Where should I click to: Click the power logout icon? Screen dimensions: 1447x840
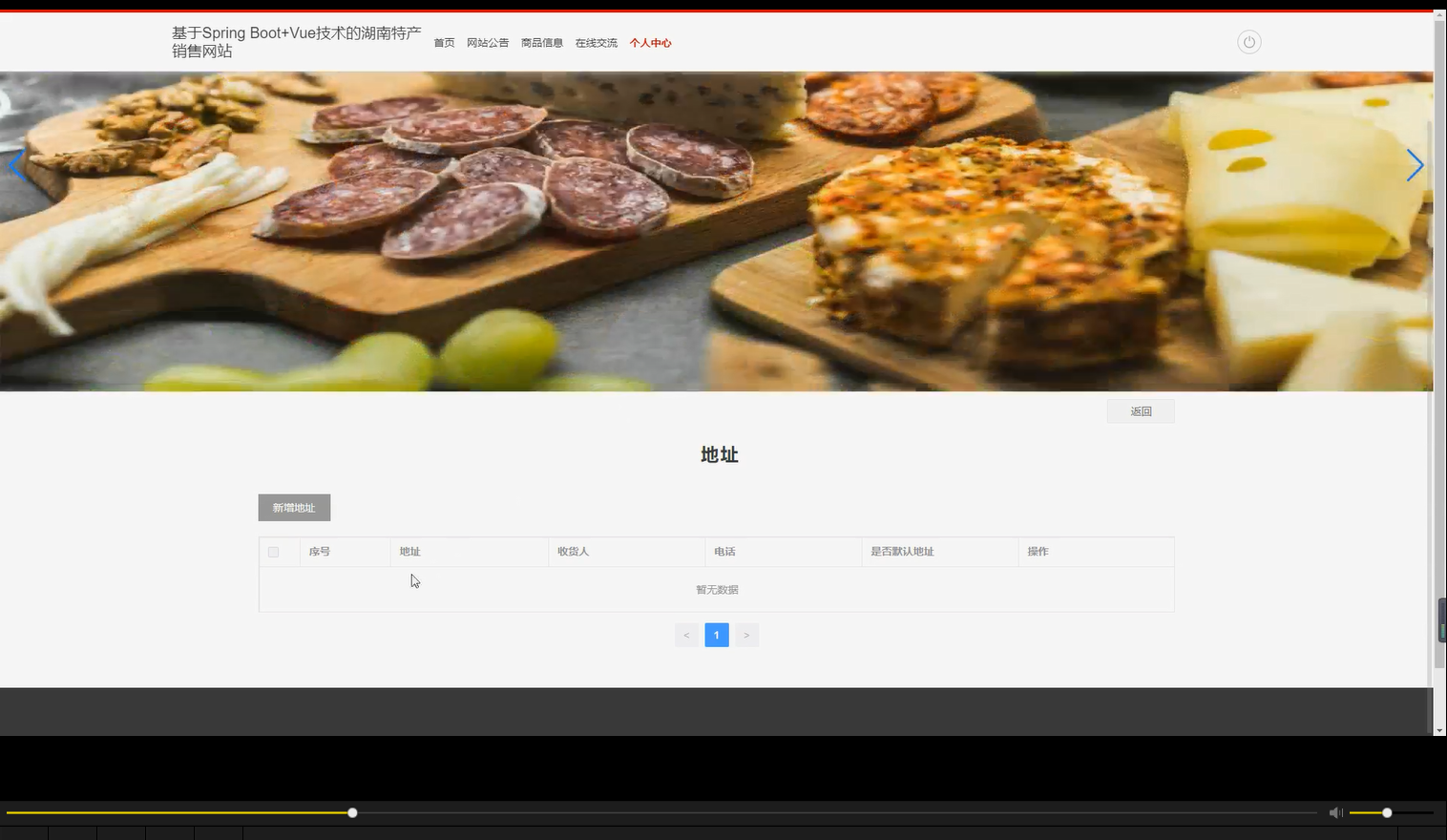pos(1248,42)
